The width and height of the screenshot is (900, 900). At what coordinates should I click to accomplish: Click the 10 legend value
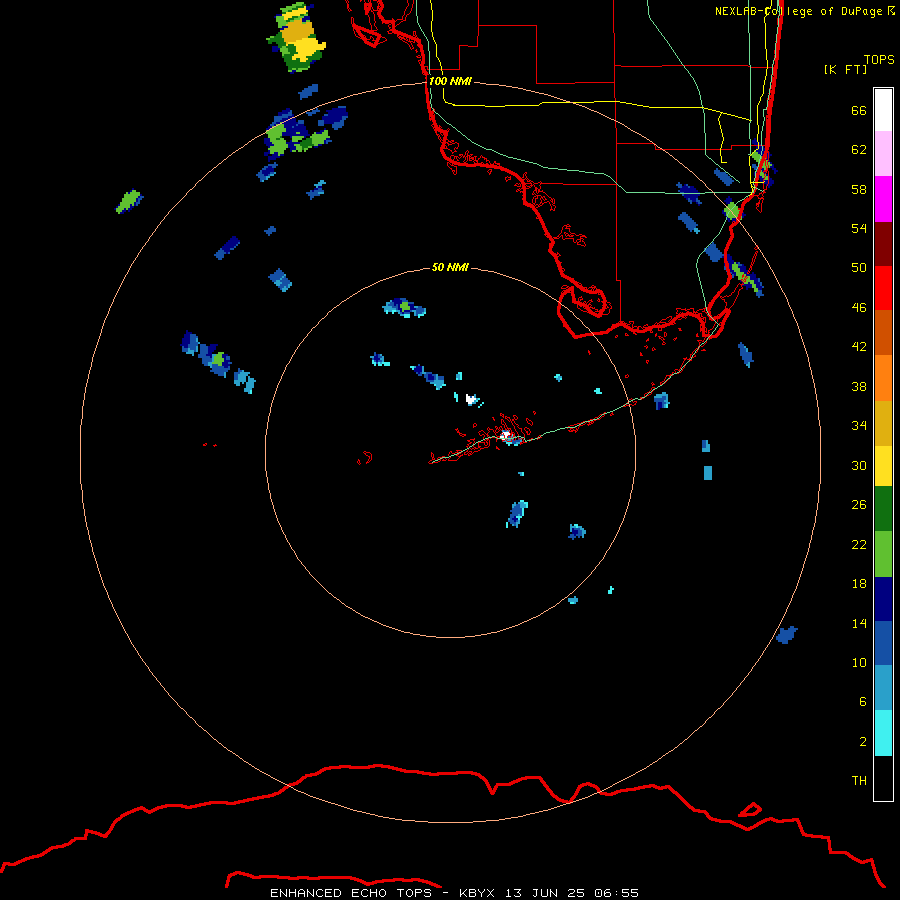[859, 662]
